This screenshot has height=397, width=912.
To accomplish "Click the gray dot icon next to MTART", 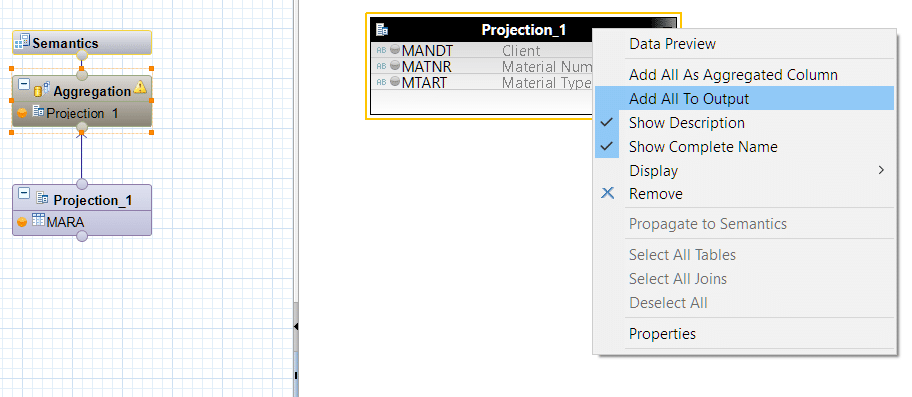I will pos(395,82).
